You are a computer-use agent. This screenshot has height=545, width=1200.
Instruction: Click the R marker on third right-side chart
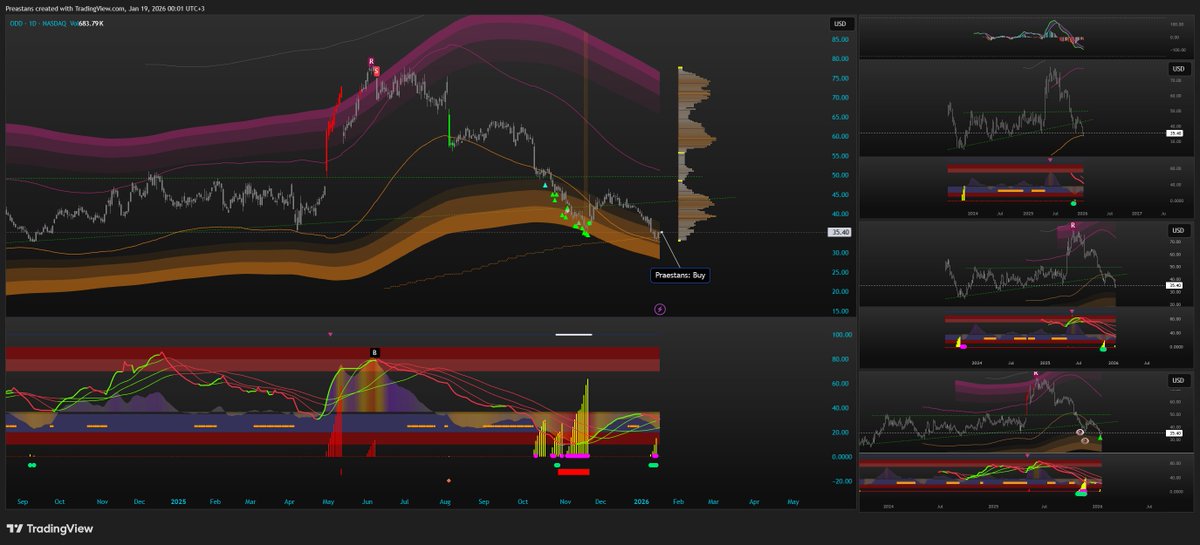1072,226
